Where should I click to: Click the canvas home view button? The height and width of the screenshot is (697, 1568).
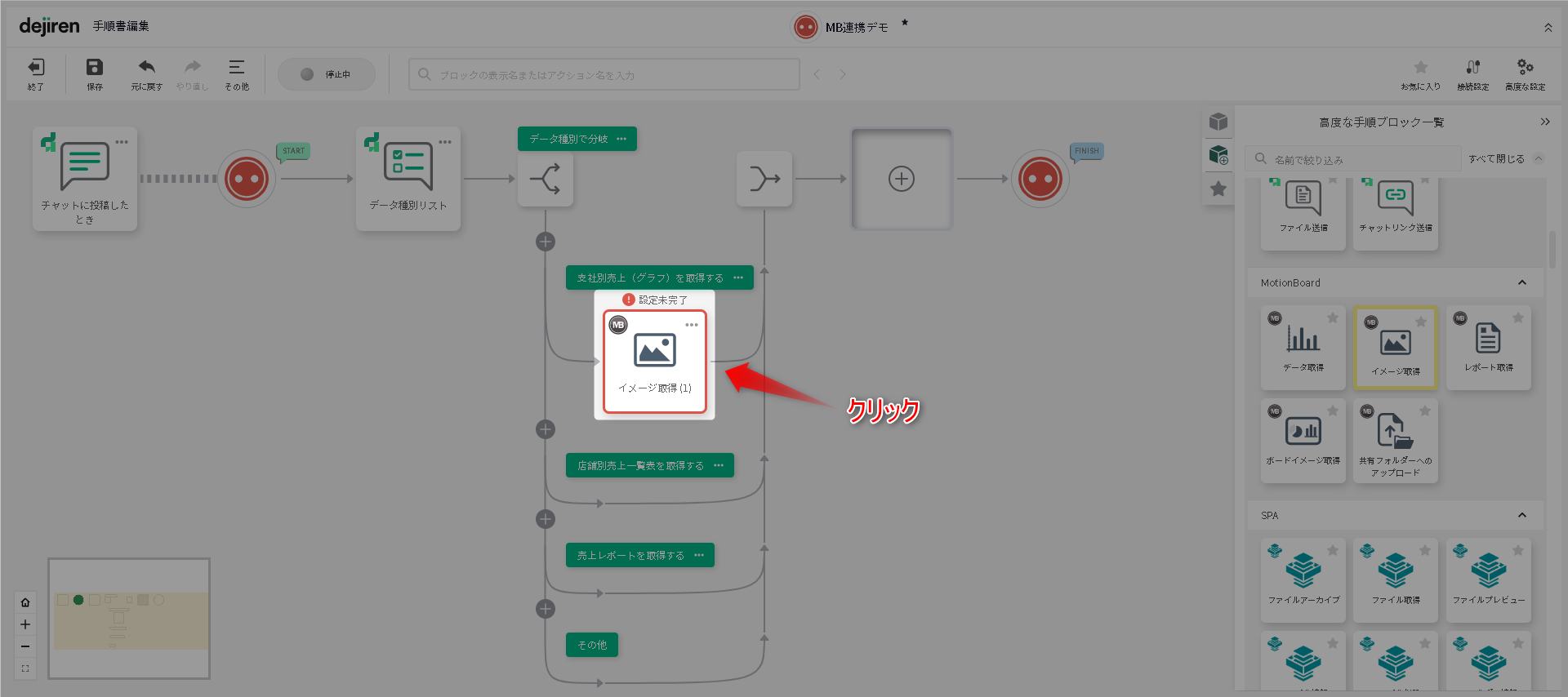pos(25,602)
